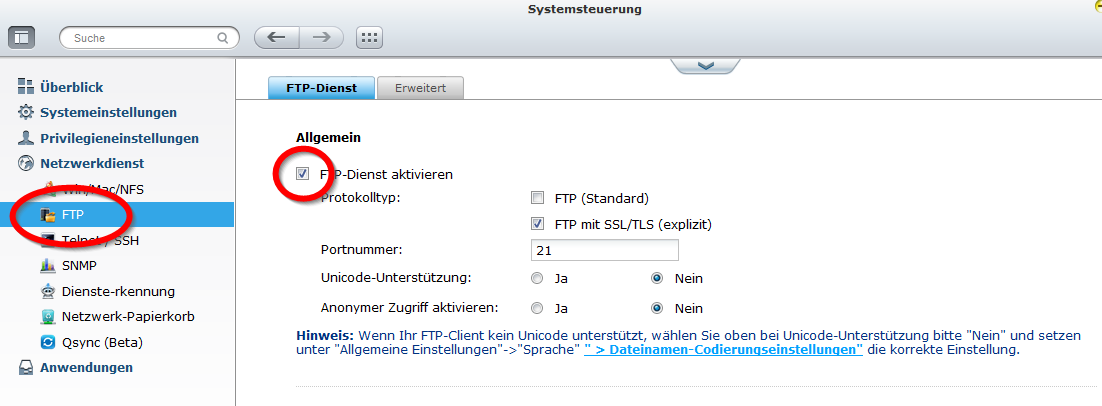Select Ja for Anonymer Zugriff aktivieren
Screen dimensions: 1102x406
click(538, 308)
